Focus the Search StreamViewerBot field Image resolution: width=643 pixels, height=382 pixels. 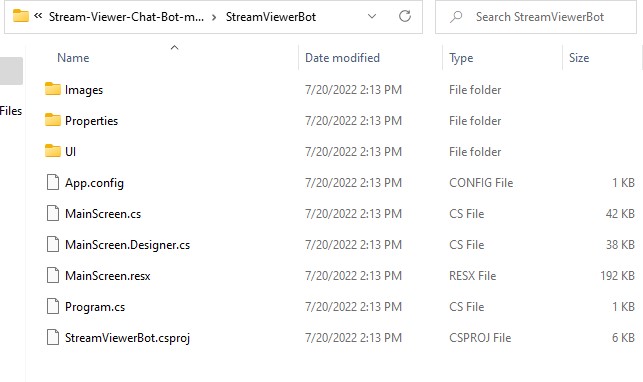coord(536,17)
